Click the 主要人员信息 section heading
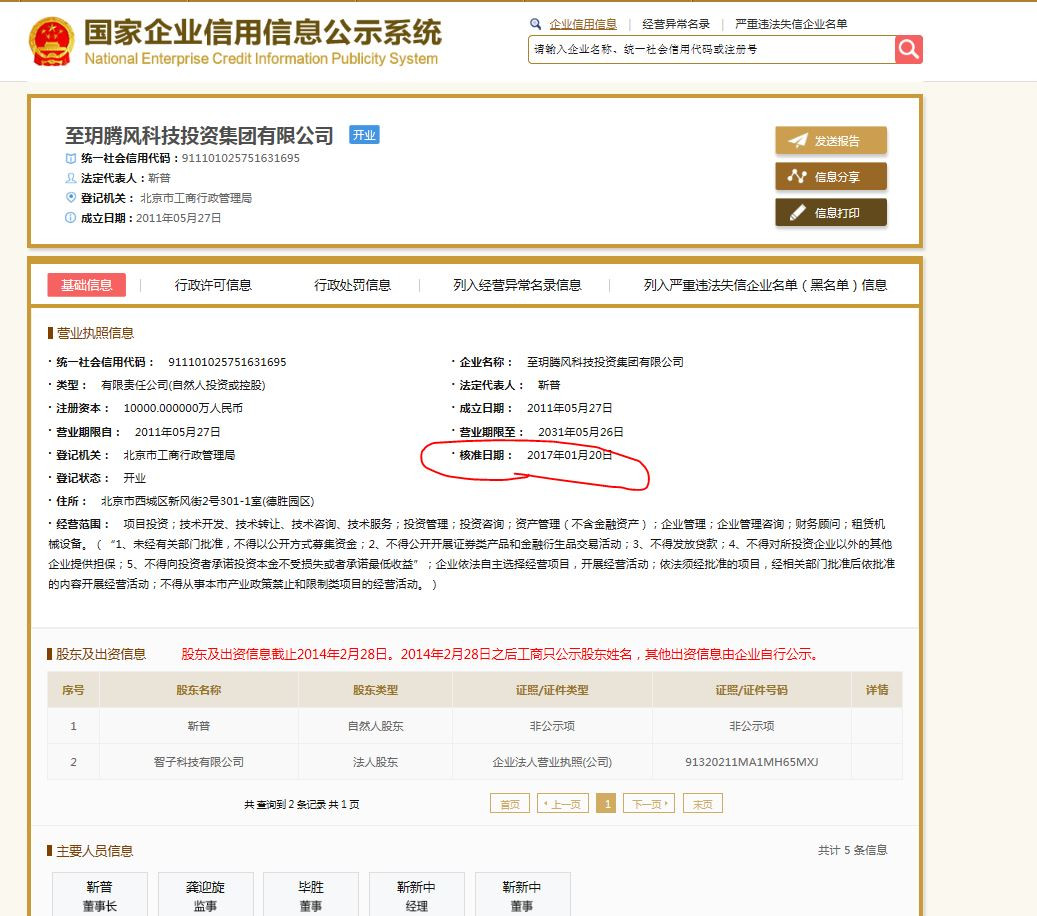Viewport: 1037px width, 916px height. [95, 851]
